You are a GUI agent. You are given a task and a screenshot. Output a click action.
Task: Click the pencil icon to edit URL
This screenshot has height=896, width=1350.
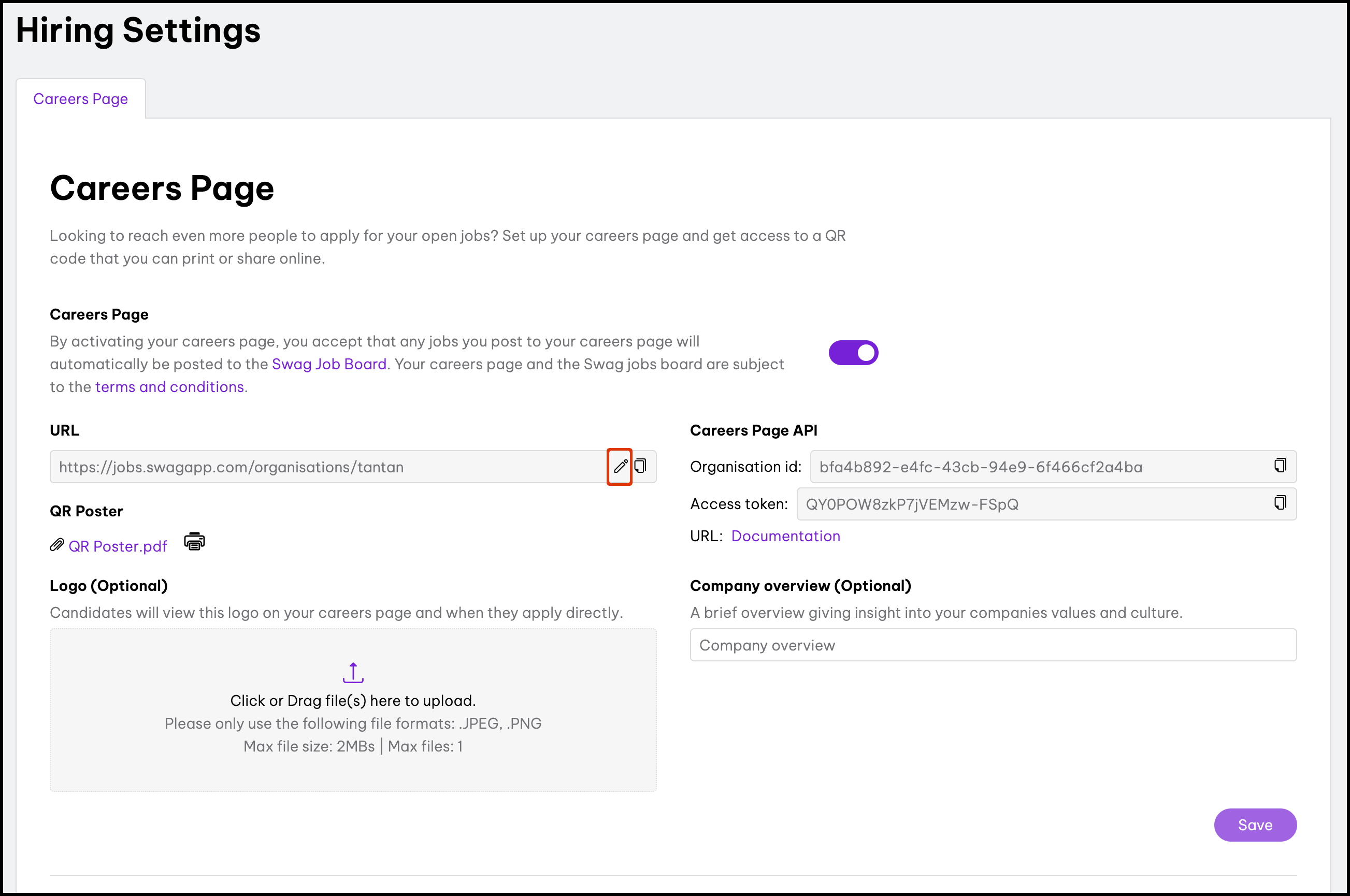pos(620,466)
